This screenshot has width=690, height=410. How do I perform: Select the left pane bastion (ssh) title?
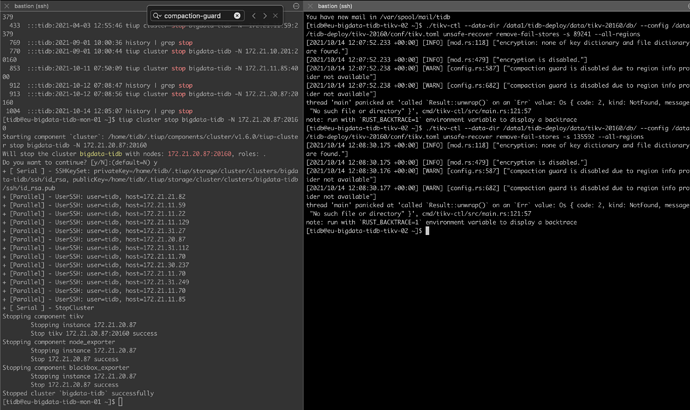point(32,6)
